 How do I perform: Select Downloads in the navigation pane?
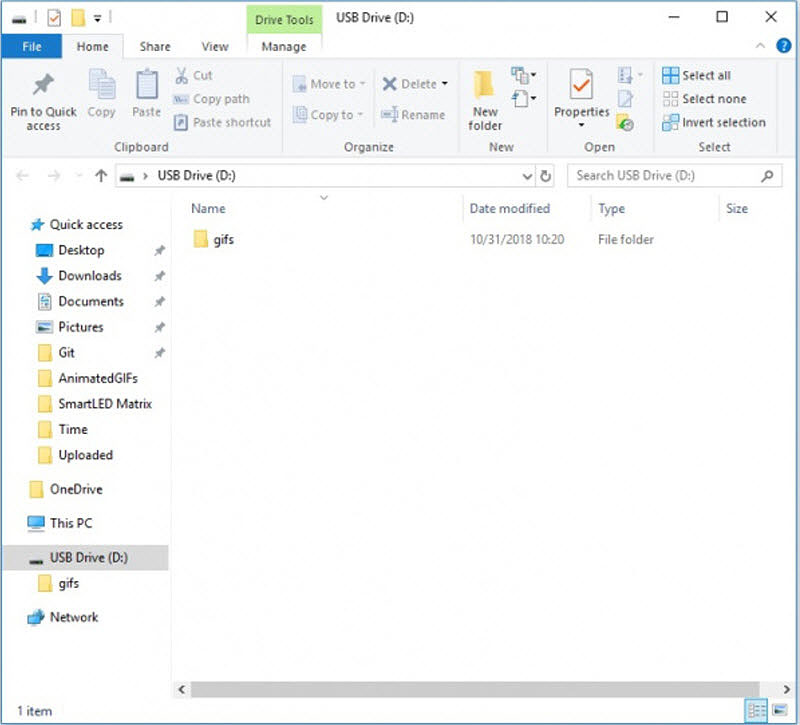tap(89, 276)
